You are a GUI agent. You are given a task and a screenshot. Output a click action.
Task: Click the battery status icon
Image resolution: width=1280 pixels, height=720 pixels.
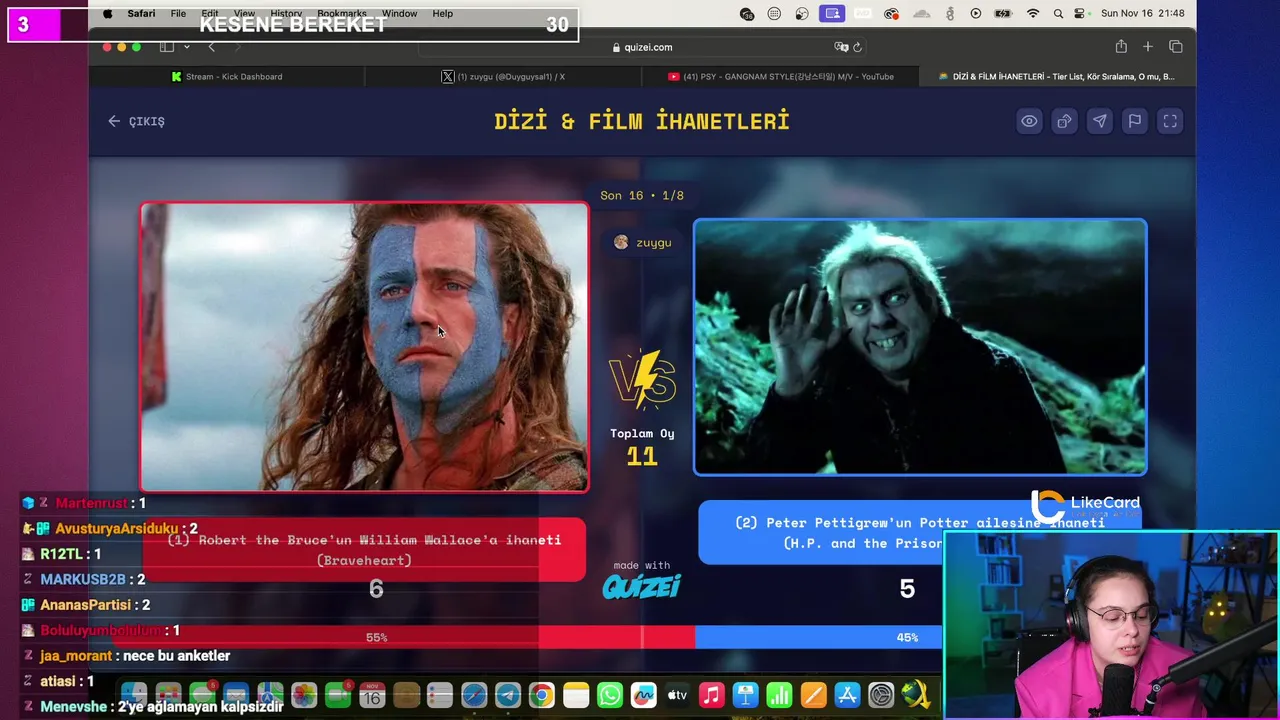tap(1004, 13)
